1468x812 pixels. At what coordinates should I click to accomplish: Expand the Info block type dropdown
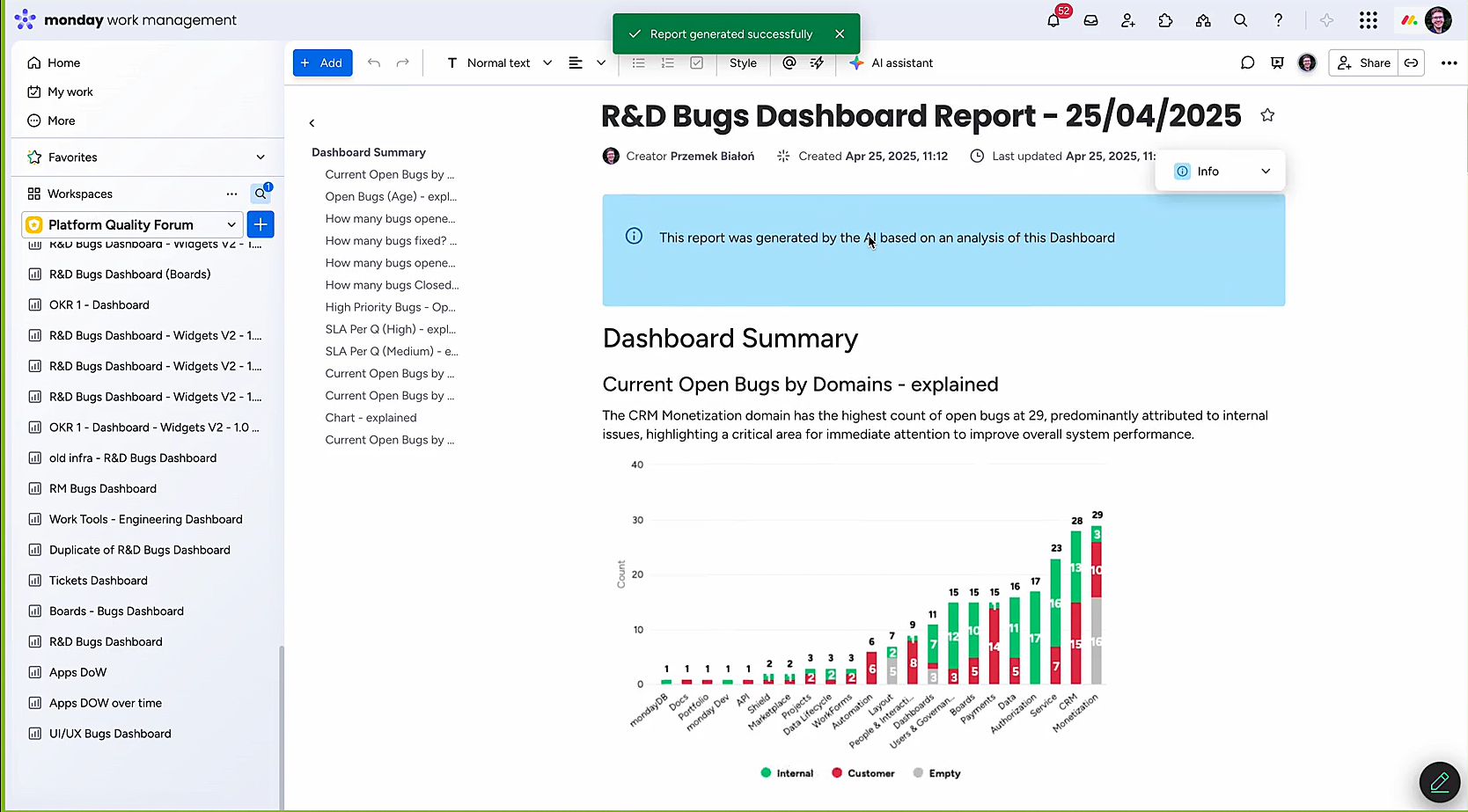coord(1222,172)
